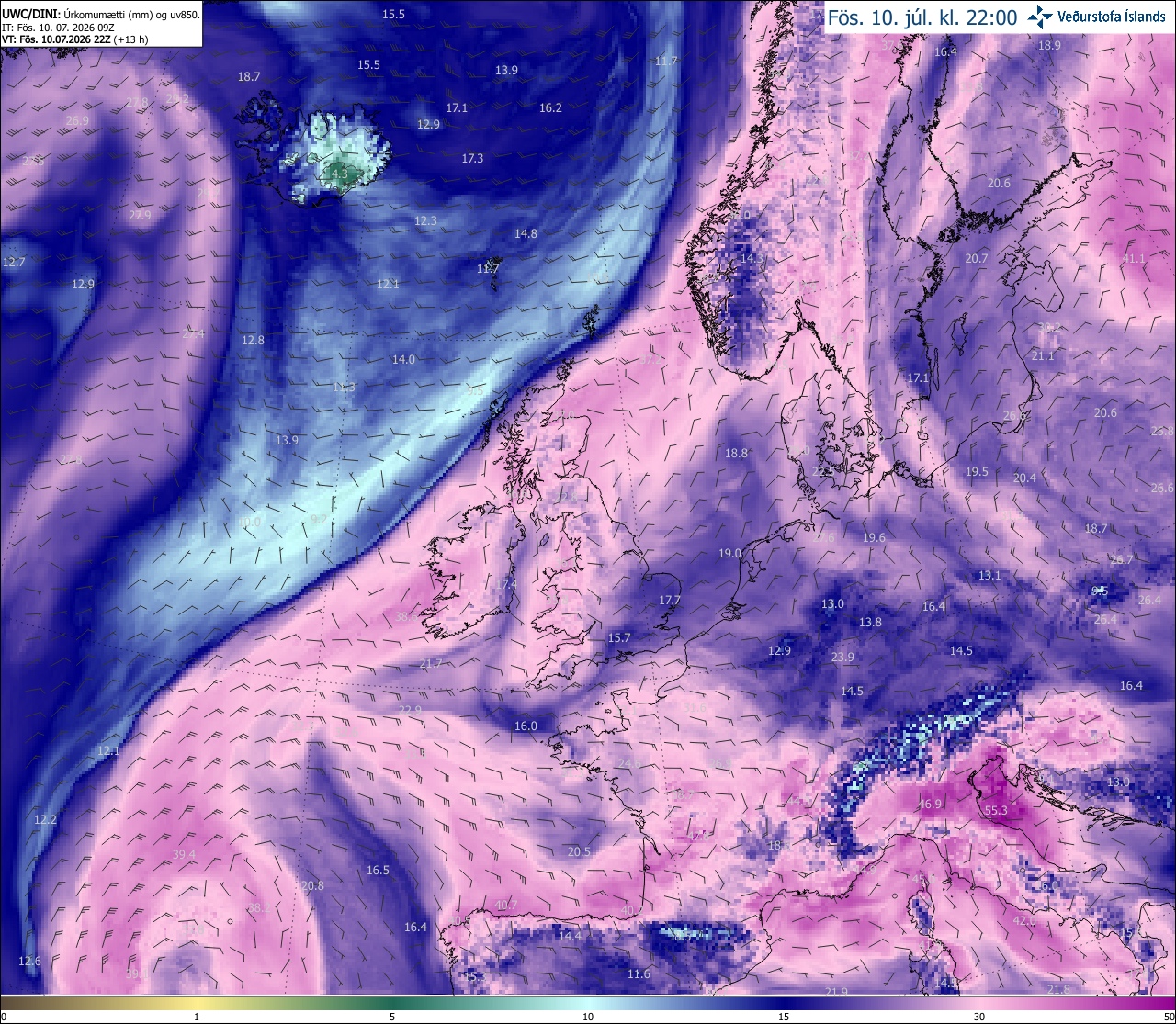Click the UWC/DINI title in the info box
This screenshot has width=1176, height=1024.
[30, 16]
